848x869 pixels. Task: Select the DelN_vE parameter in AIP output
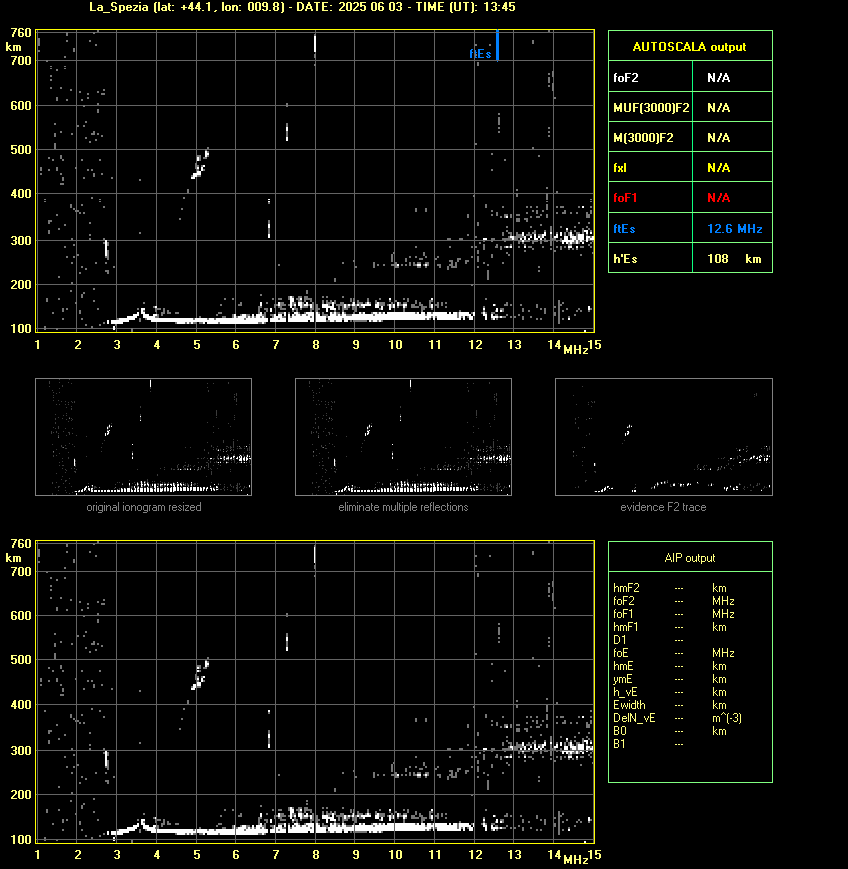click(634, 718)
